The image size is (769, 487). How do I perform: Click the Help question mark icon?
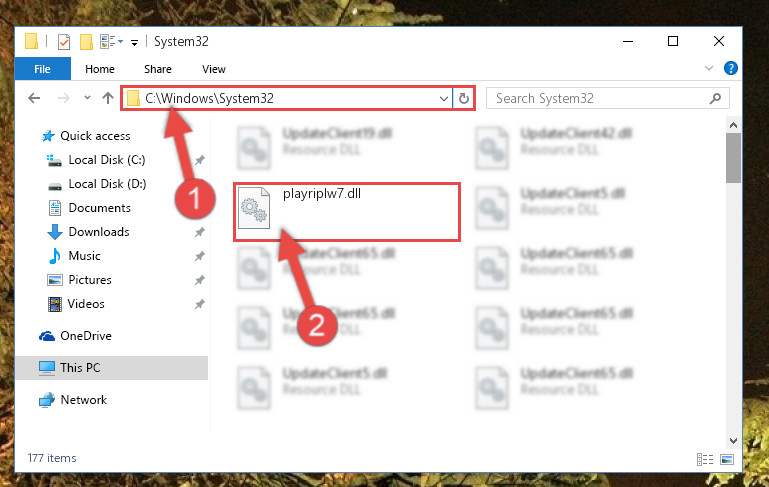tap(730, 68)
